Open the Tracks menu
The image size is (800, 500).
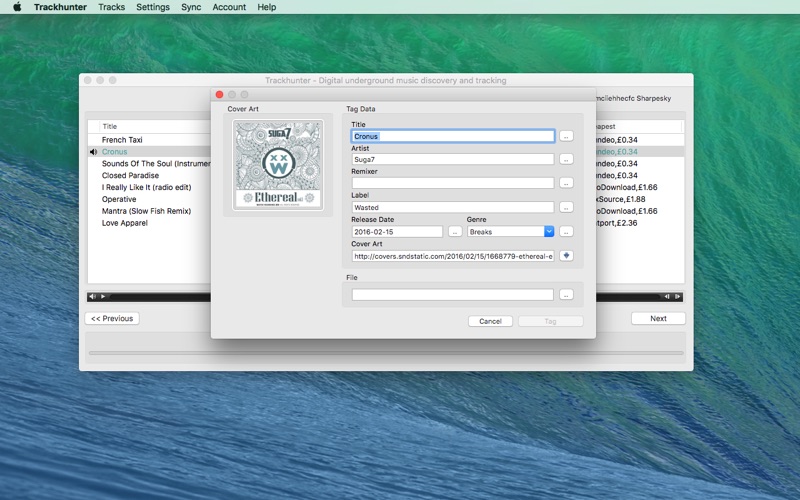click(x=111, y=7)
